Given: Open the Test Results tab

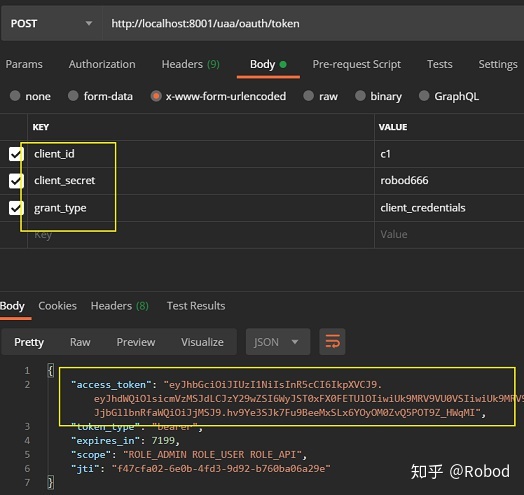Looking at the screenshot, I should (x=196, y=306).
